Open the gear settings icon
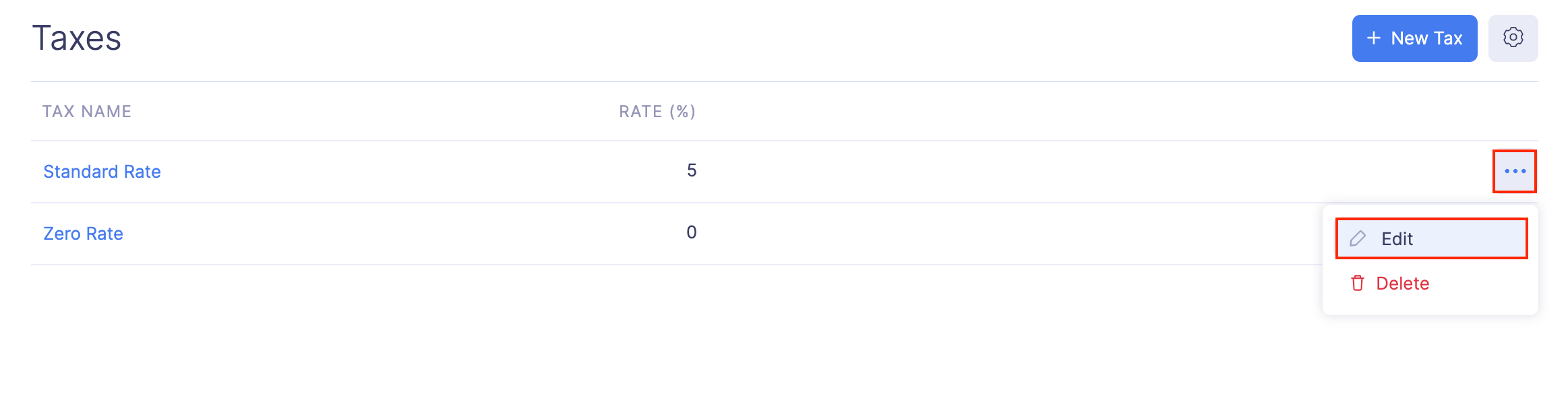Image resolution: width=1568 pixels, height=396 pixels. point(1513,38)
